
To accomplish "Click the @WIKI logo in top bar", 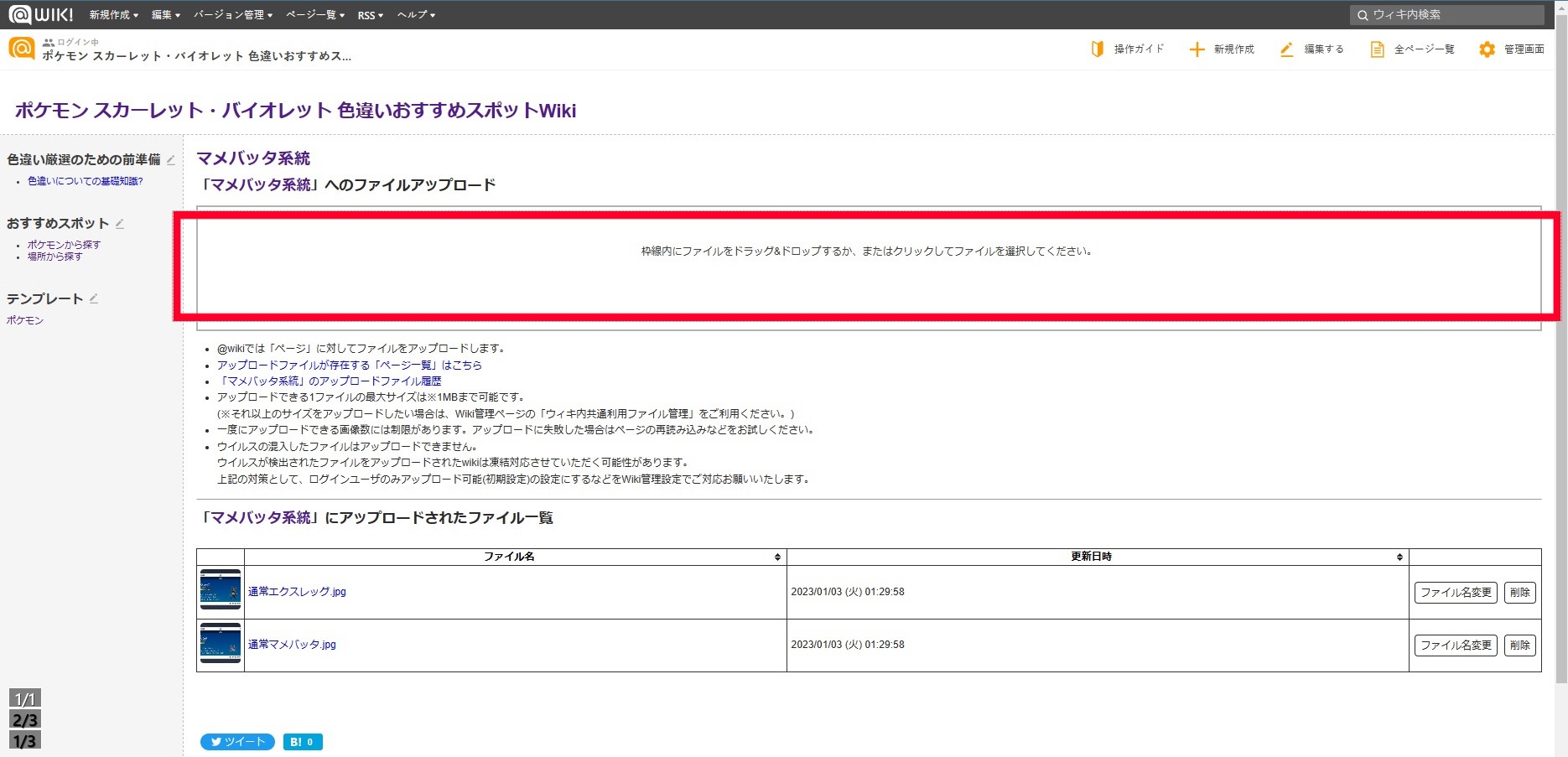I will [41, 14].
